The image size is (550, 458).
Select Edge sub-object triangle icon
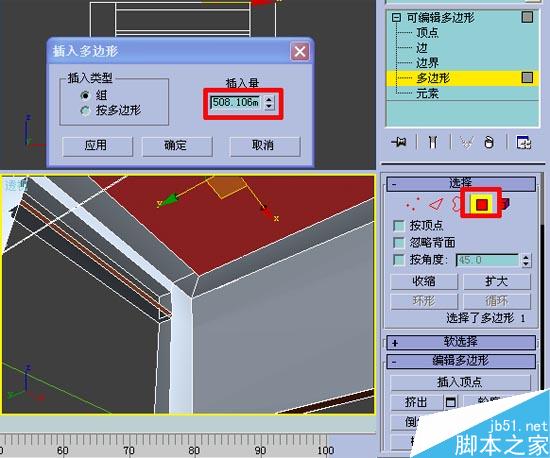click(436, 204)
